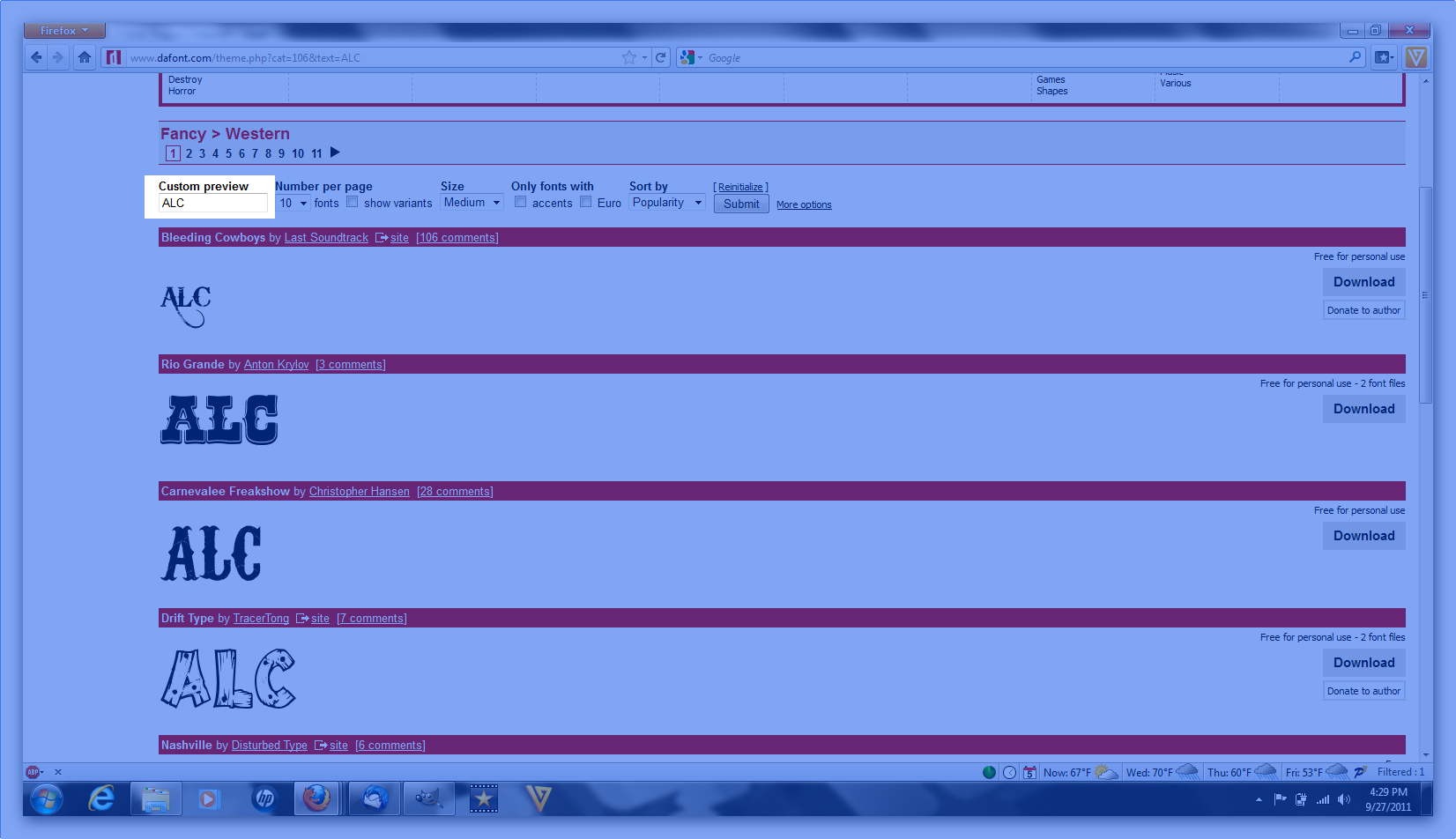Click the Action Center flag tray icon
The width and height of the screenshot is (1456, 839).
pos(1280,799)
